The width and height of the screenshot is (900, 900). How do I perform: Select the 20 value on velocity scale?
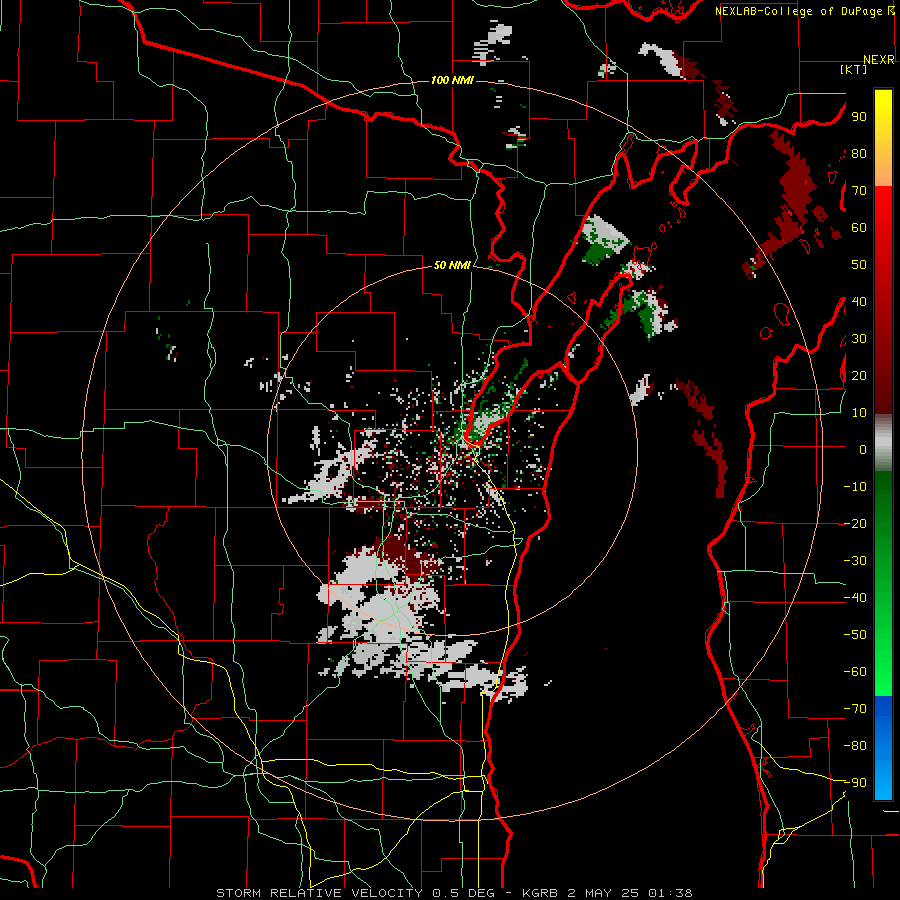tap(859, 376)
